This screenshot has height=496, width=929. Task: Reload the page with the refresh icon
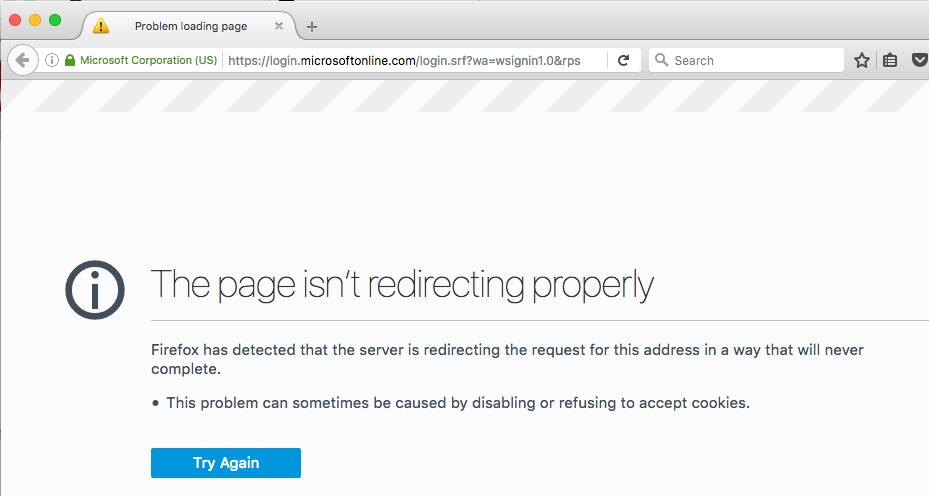[x=623, y=60]
